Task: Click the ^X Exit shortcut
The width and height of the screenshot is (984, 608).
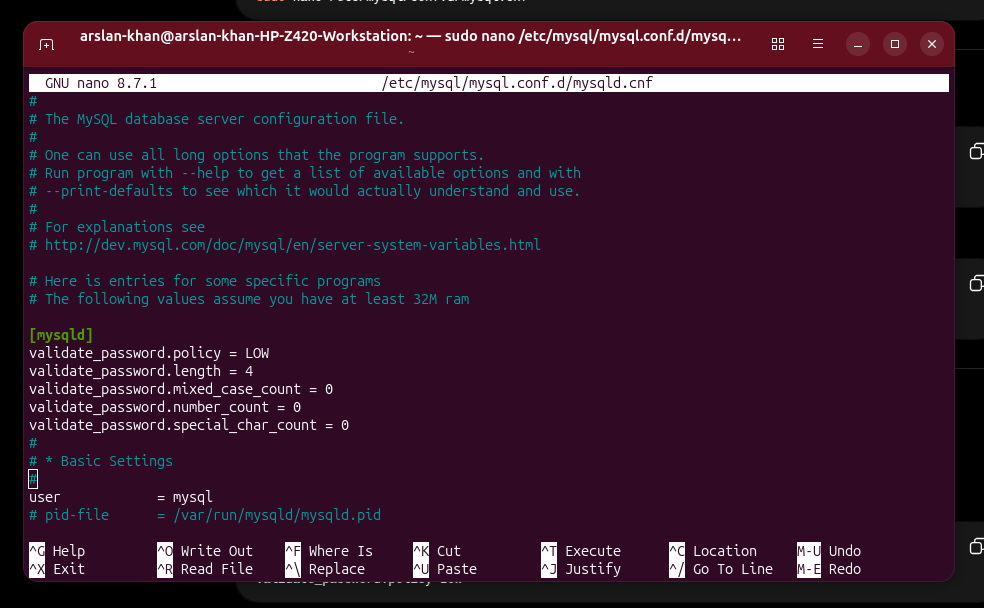Action: coord(57,569)
